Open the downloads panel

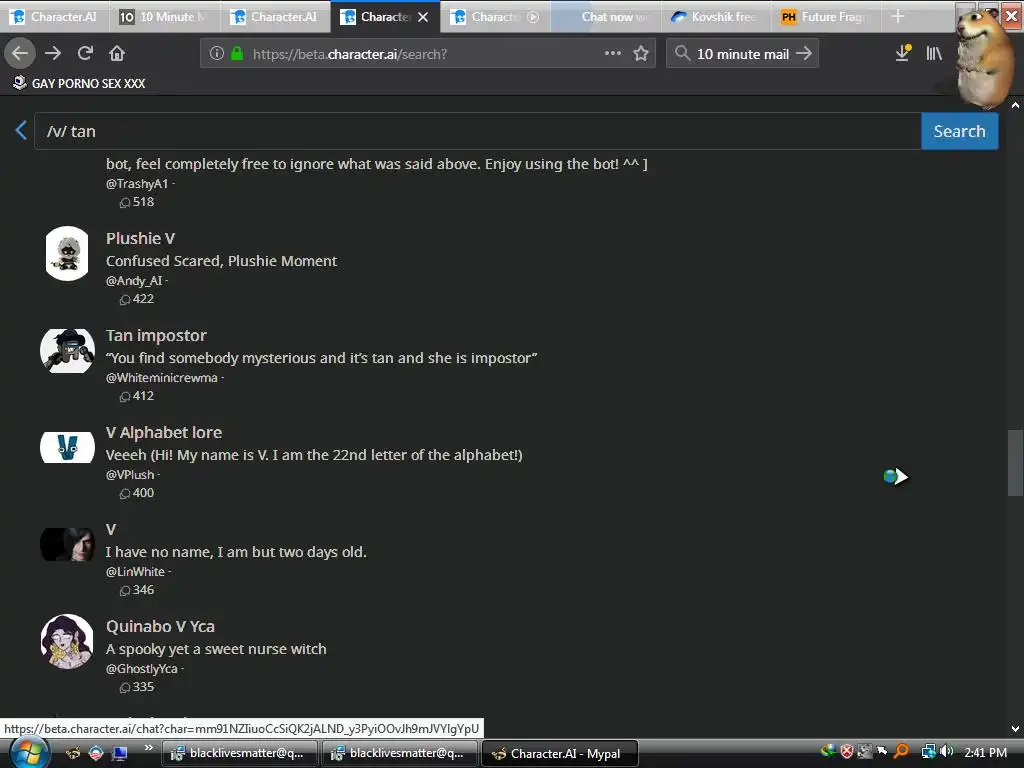(903, 53)
